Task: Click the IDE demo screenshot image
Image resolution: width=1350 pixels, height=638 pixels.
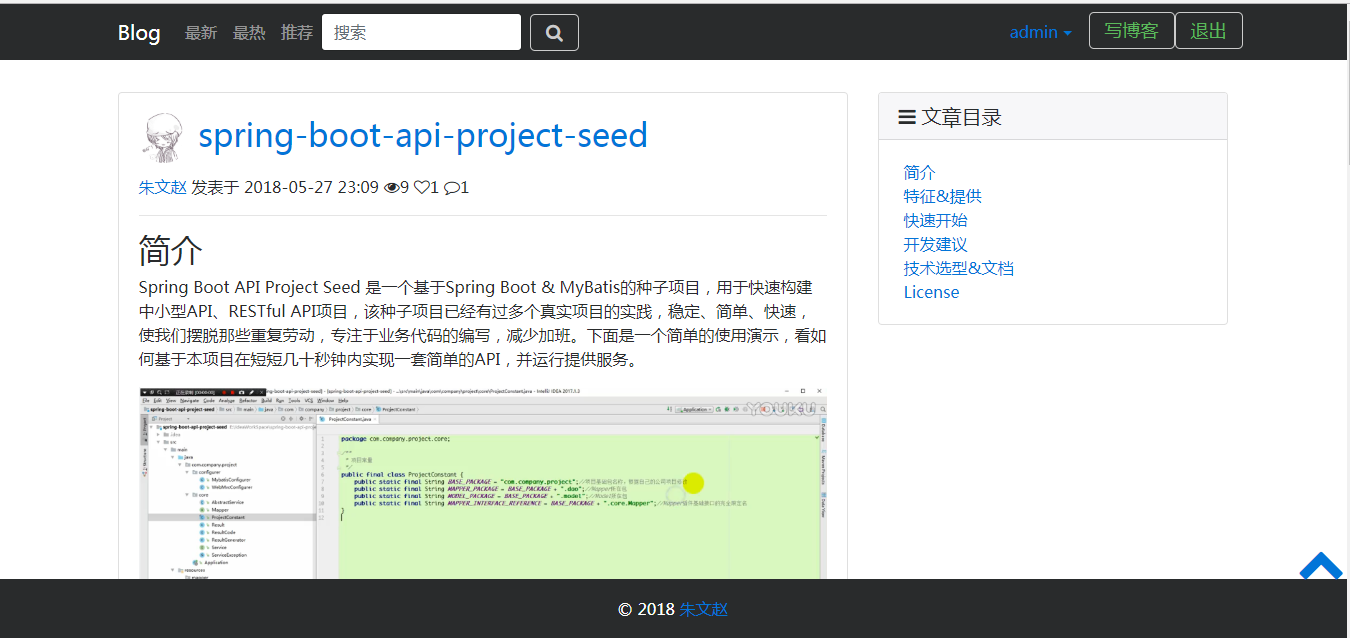Action: 482,482
